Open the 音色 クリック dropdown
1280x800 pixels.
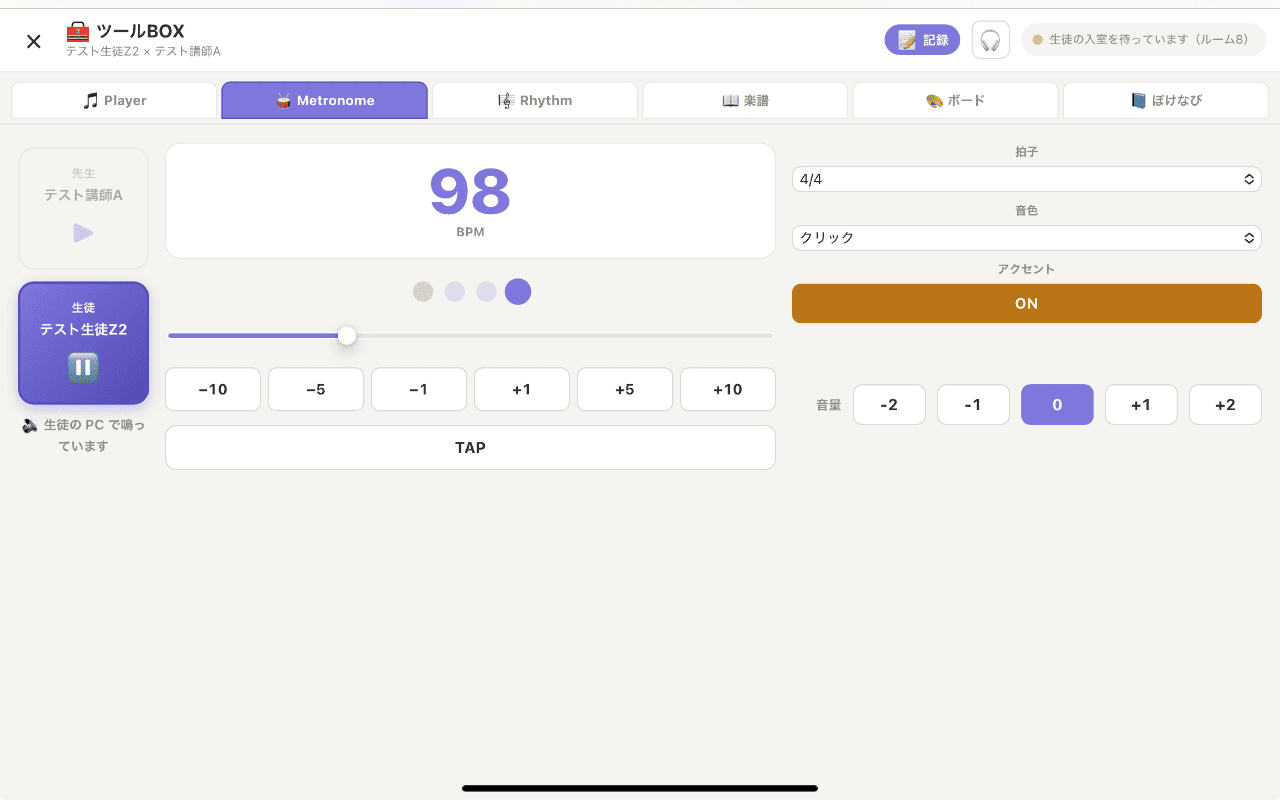pos(1027,238)
